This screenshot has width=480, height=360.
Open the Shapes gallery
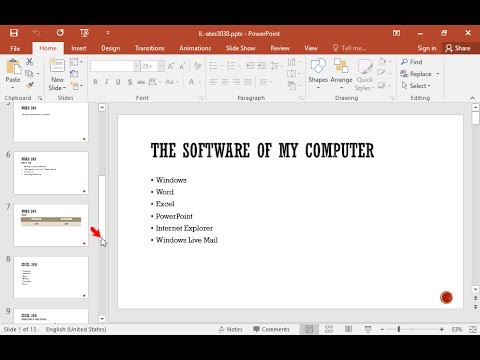tap(318, 74)
